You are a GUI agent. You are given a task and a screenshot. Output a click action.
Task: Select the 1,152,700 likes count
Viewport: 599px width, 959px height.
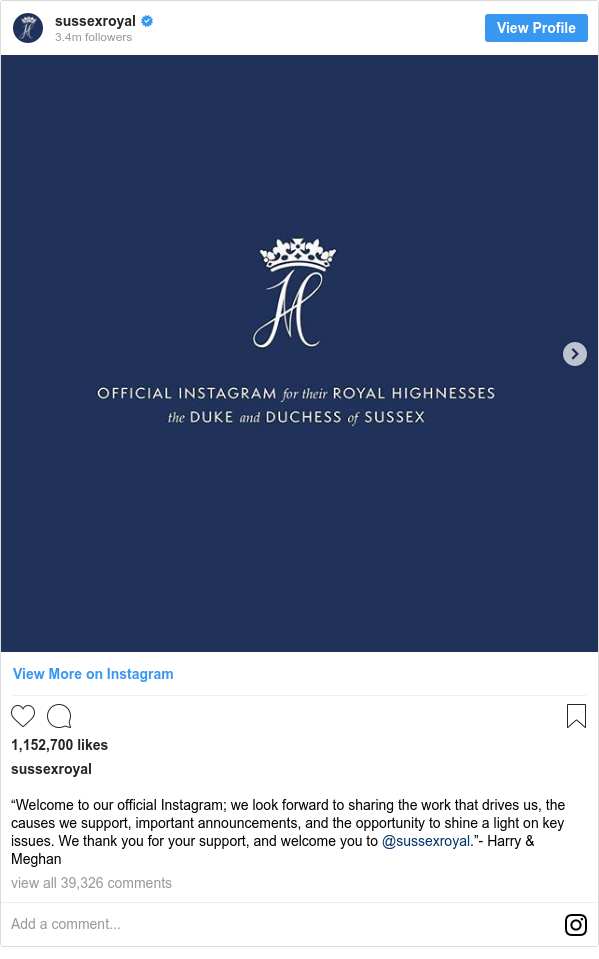[59, 745]
